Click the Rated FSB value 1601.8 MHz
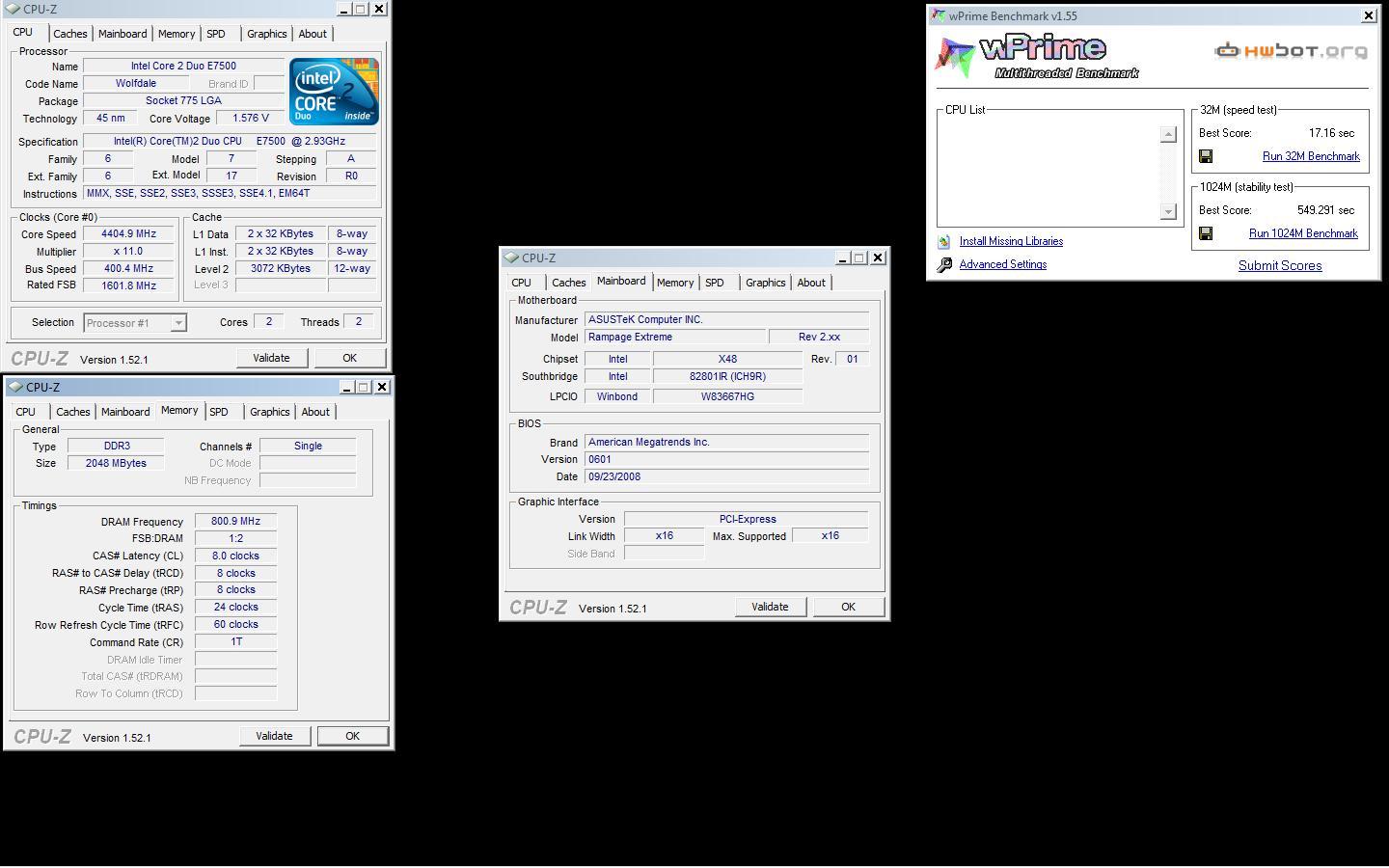This screenshot has height=868, width=1389. tap(128, 285)
